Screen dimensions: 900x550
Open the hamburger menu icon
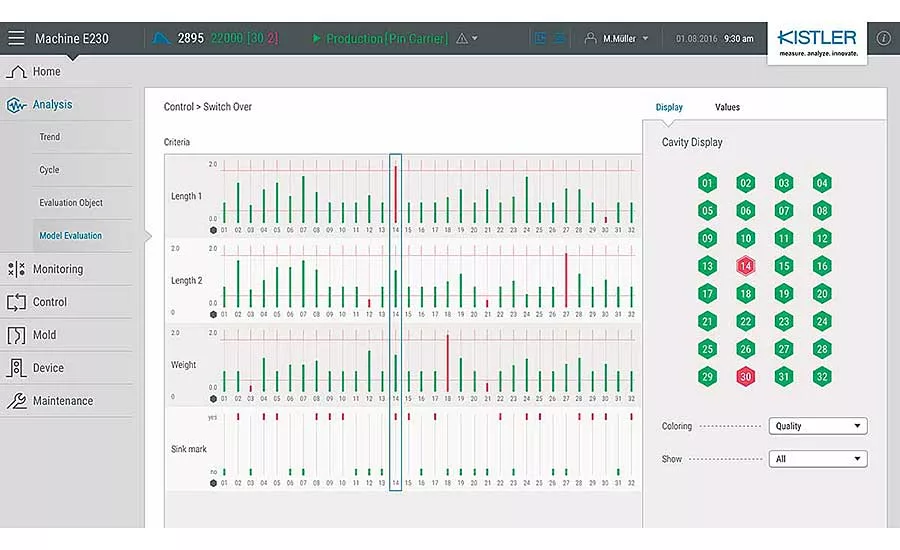[x=16, y=38]
